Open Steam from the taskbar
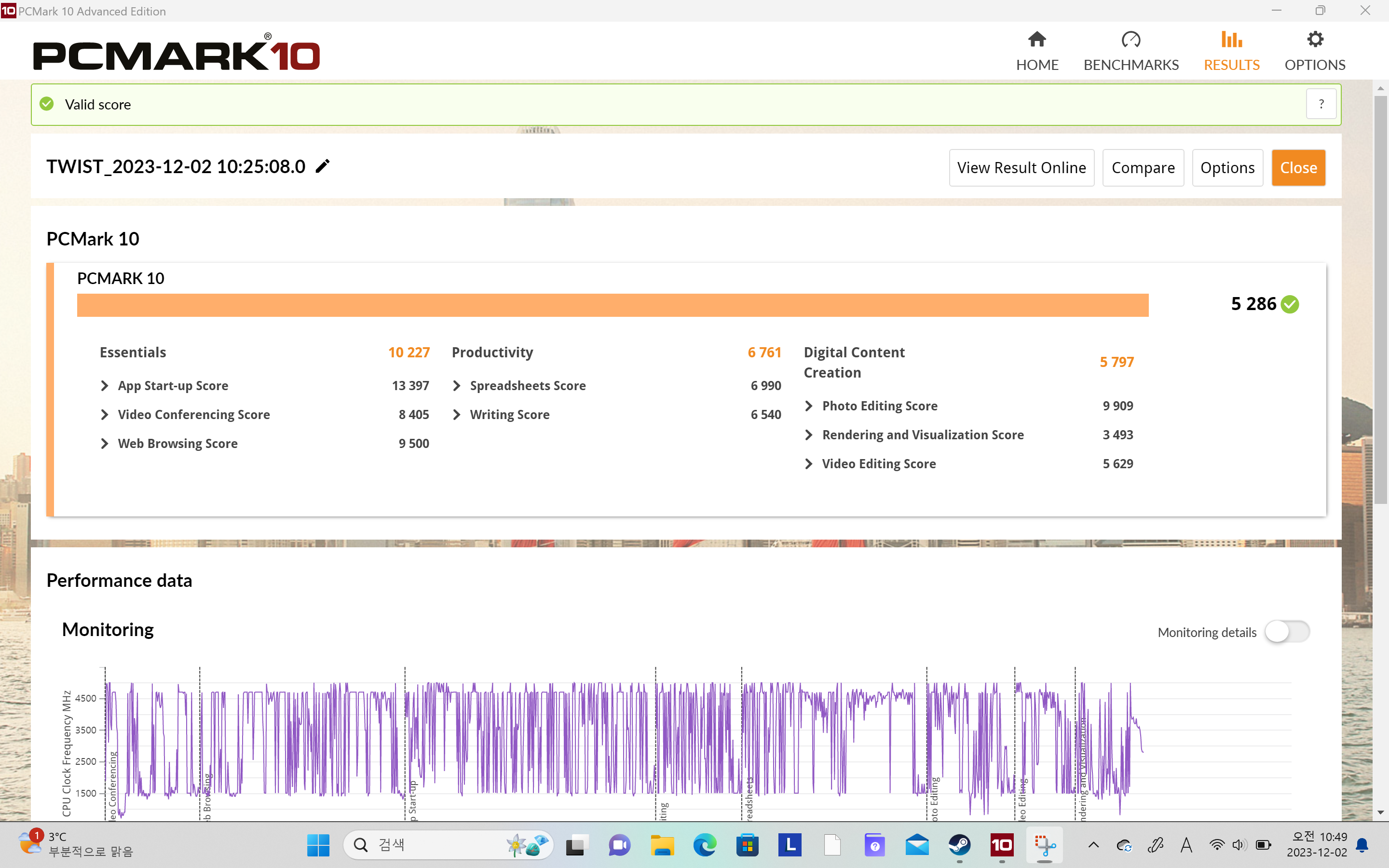This screenshot has height=868, width=1389. click(x=960, y=845)
